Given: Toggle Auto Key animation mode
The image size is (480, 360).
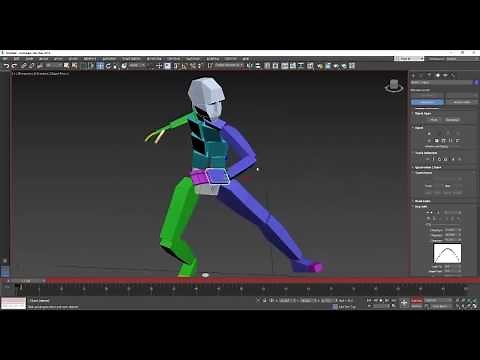Looking at the screenshot, I should [x=417, y=300].
